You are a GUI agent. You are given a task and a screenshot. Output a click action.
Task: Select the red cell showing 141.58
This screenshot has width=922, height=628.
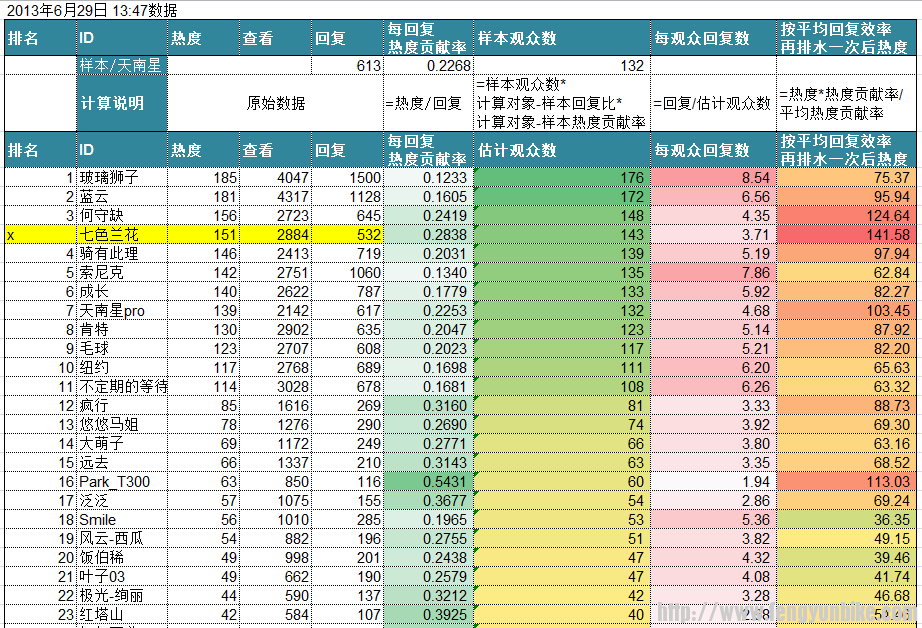coord(845,235)
